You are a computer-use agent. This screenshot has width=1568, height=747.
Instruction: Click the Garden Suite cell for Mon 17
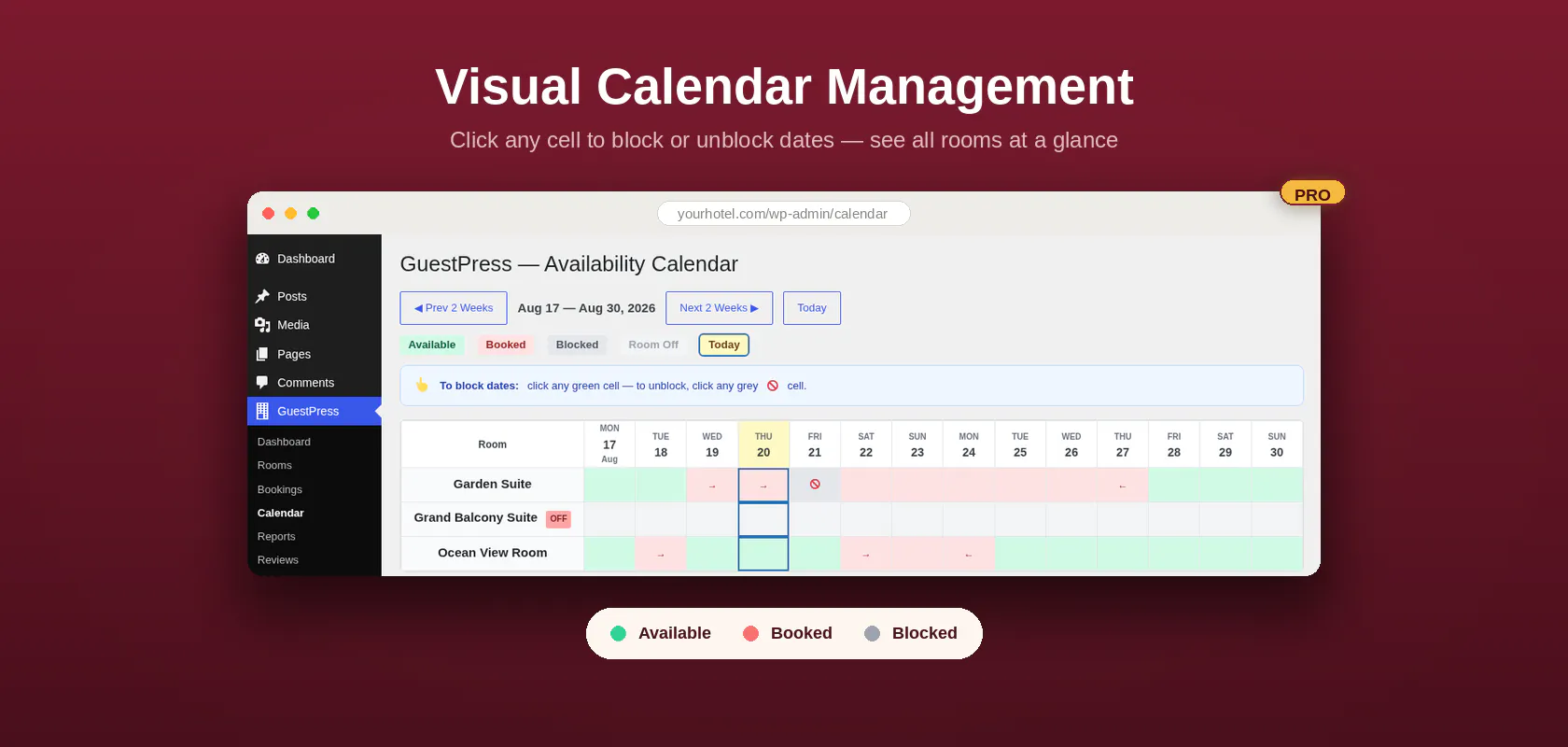(609, 485)
